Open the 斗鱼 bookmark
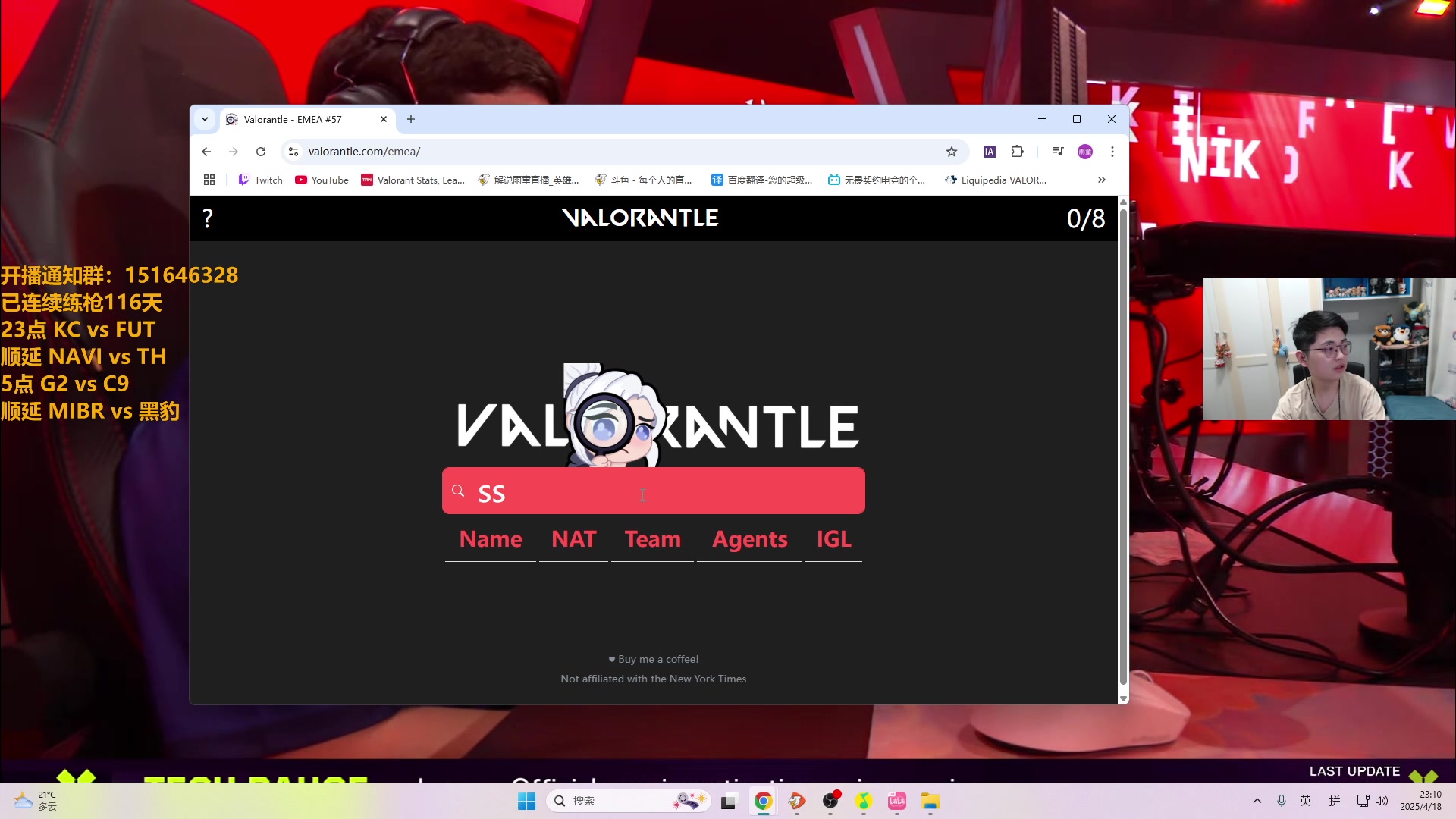 coord(644,180)
